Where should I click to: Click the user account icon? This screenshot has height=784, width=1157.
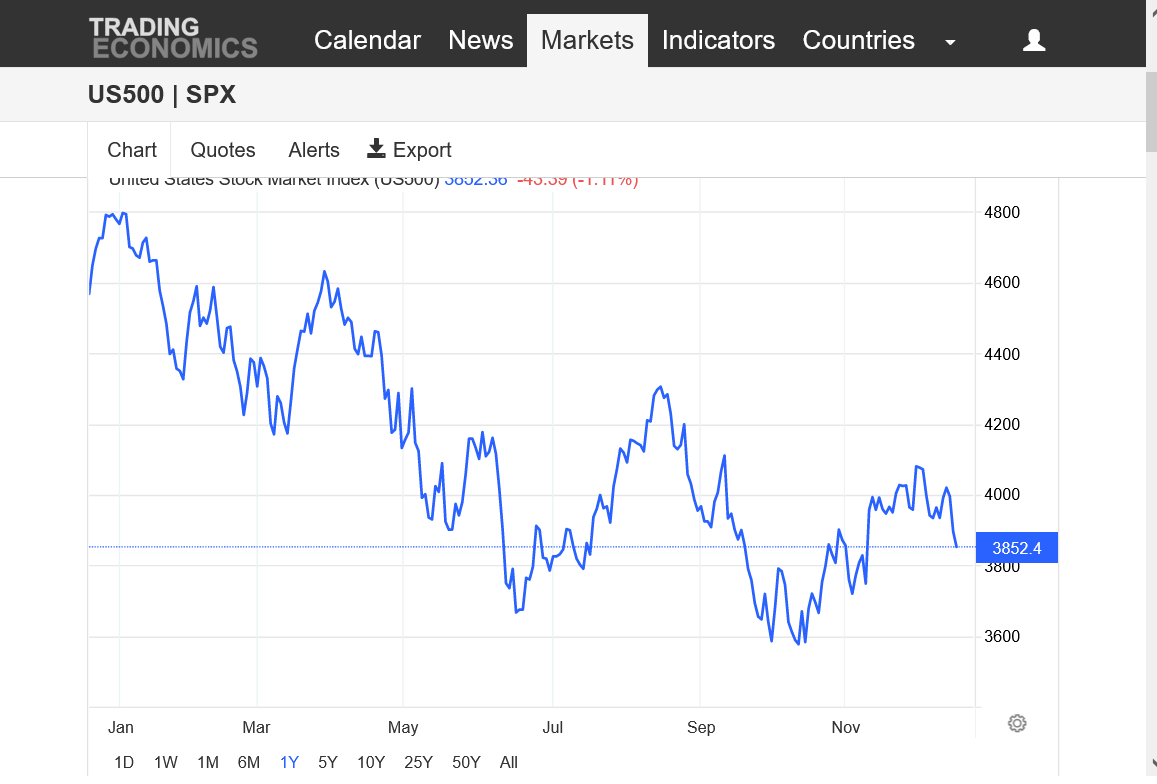(1034, 40)
